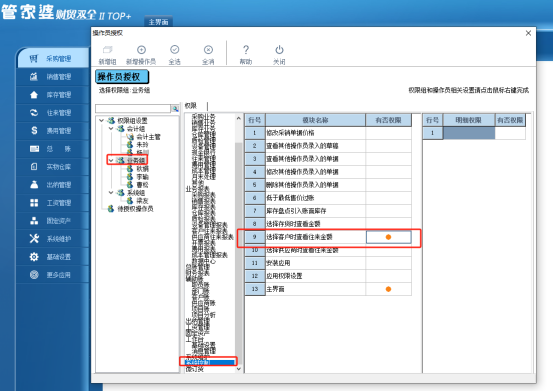Close the 操作员授权 dialog with X
554x392 pixels.
528,33
